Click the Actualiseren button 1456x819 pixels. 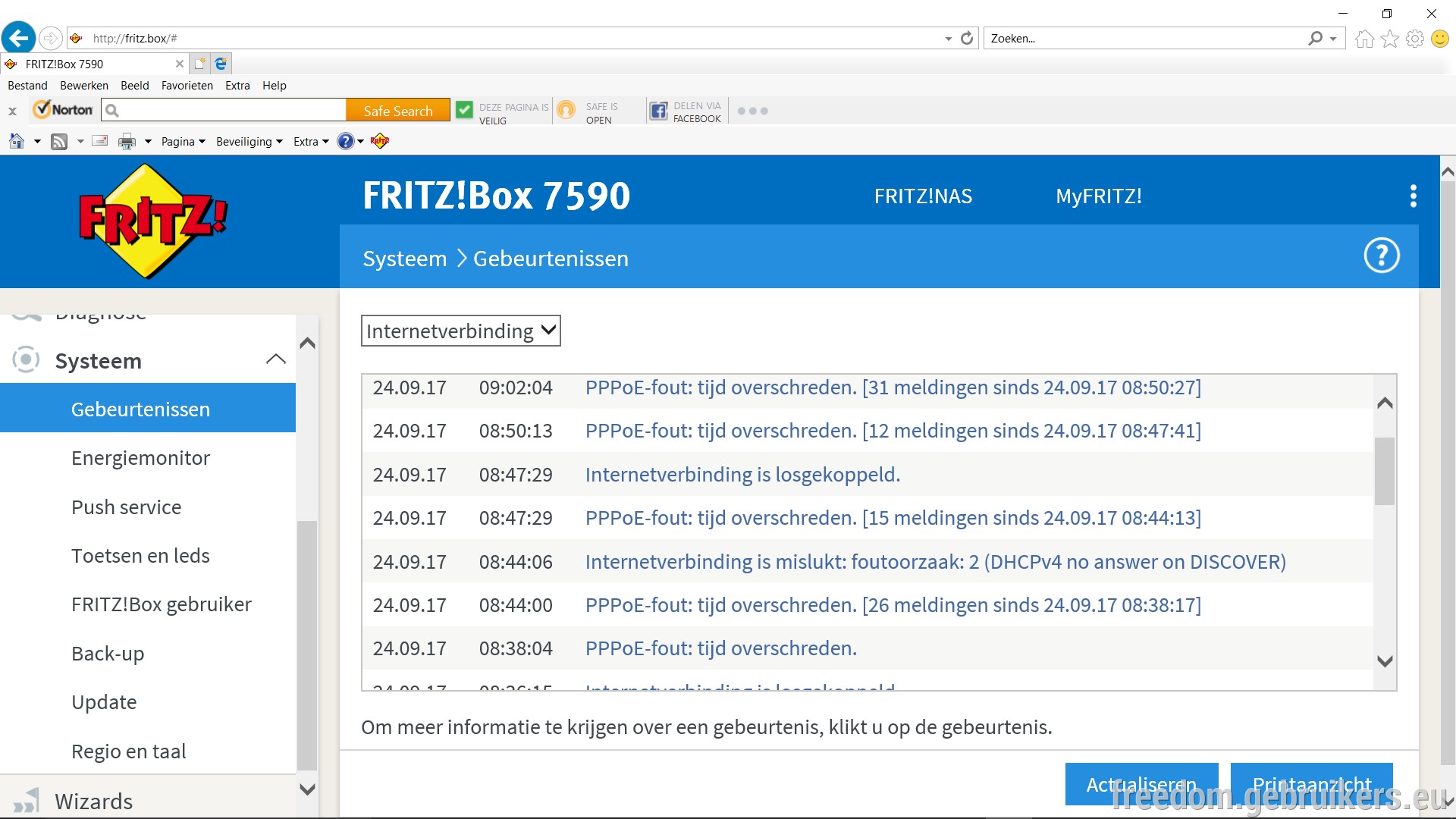pyautogui.click(x=1141, y=784)
